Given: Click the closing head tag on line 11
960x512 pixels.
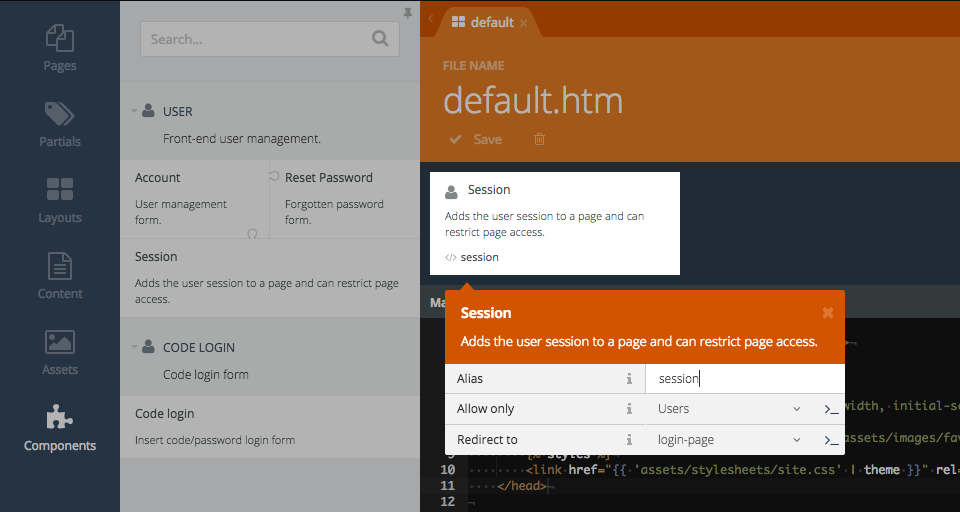Looking at the screenshot, I should [x=522, y=486].
